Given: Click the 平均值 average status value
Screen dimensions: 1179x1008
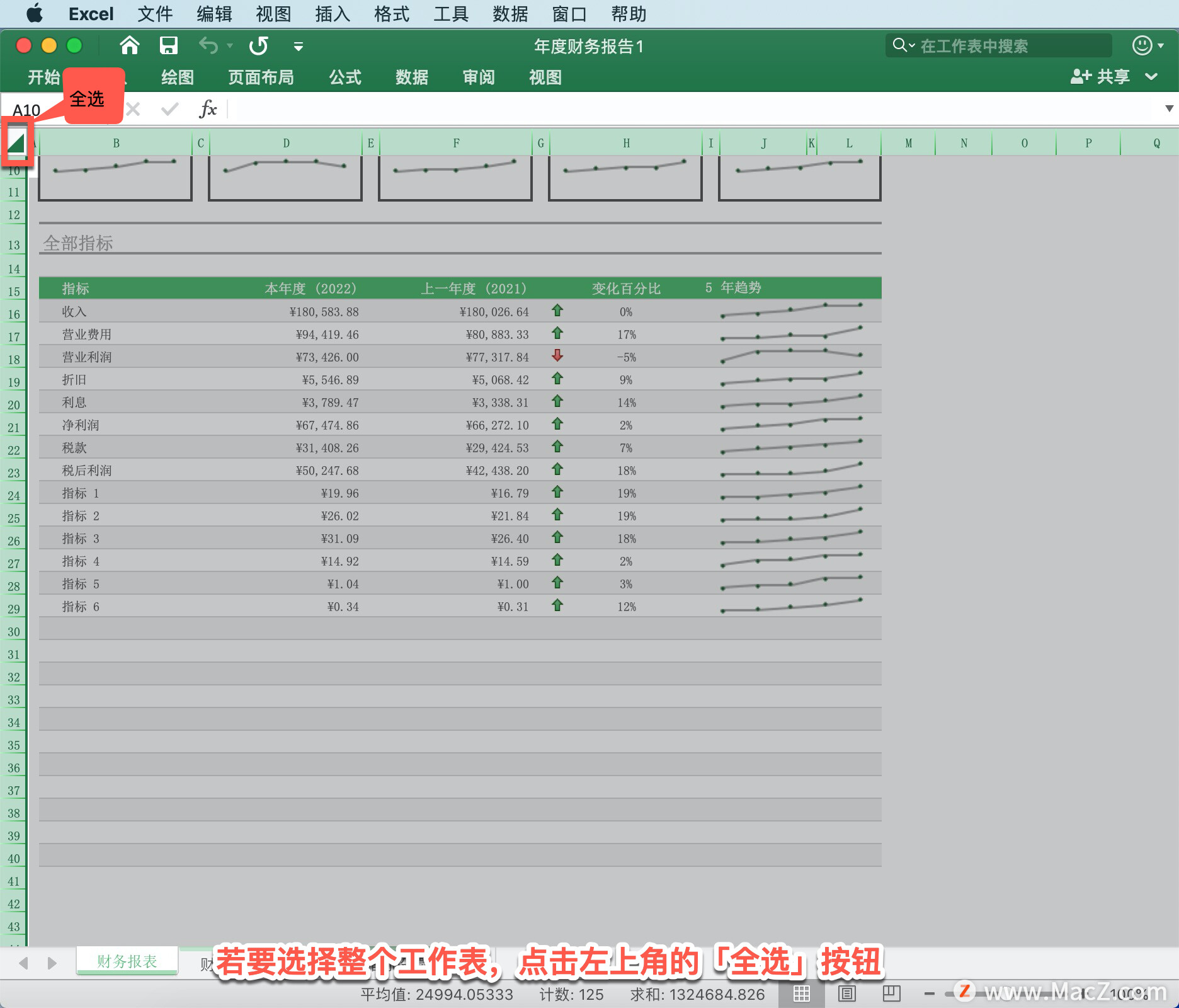Looking at the screenshot, I should coord(437,995).
